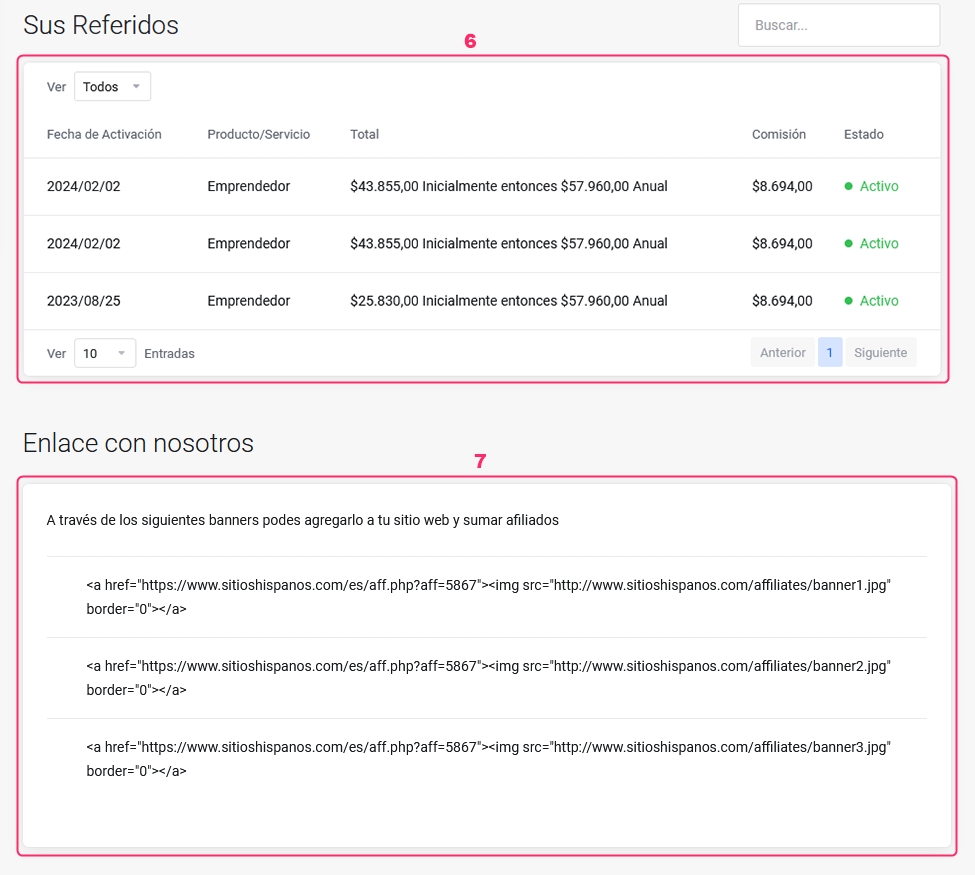Click the Estado column header
Image resolution: width=975 pixels, height=875 pixels.
pos(863,134)
